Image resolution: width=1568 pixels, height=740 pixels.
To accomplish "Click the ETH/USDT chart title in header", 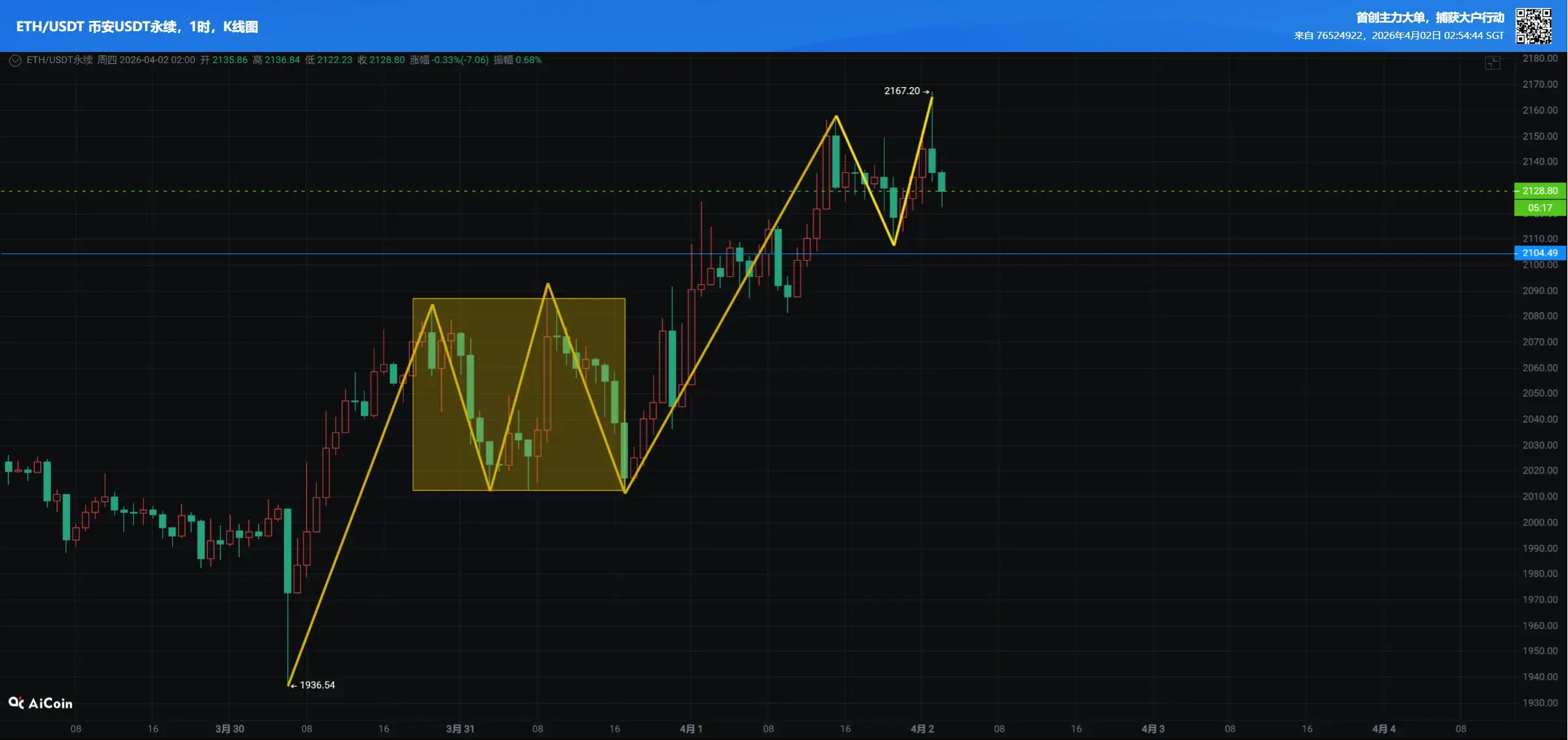I will click(137, 27).
